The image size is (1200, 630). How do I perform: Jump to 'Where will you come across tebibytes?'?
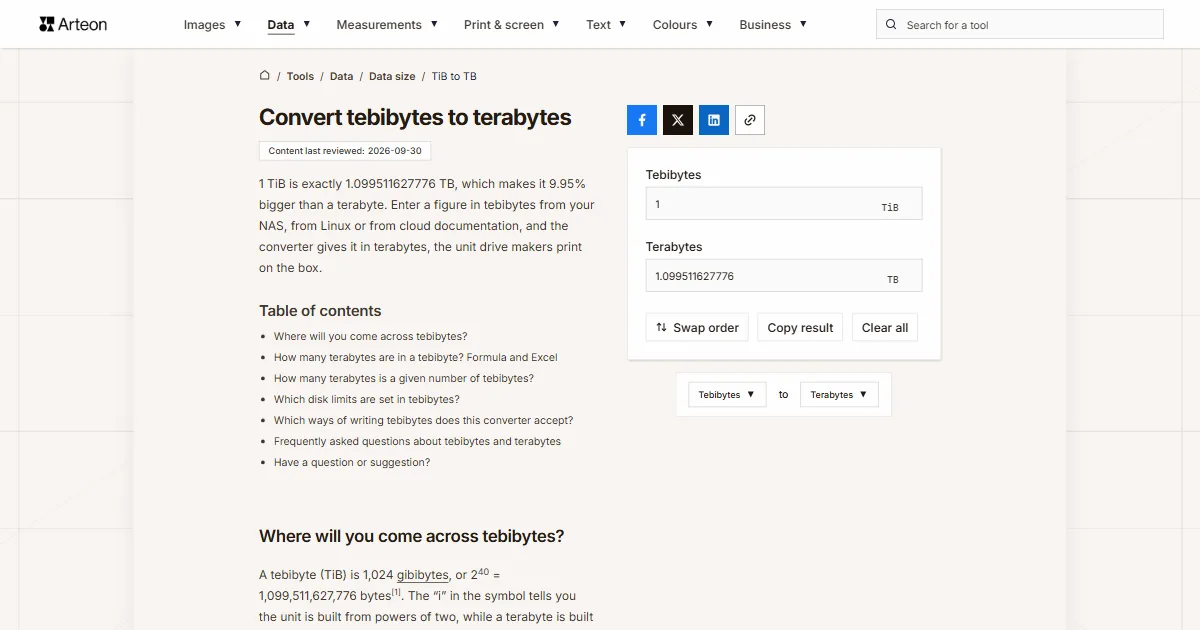tap(371, 337)
